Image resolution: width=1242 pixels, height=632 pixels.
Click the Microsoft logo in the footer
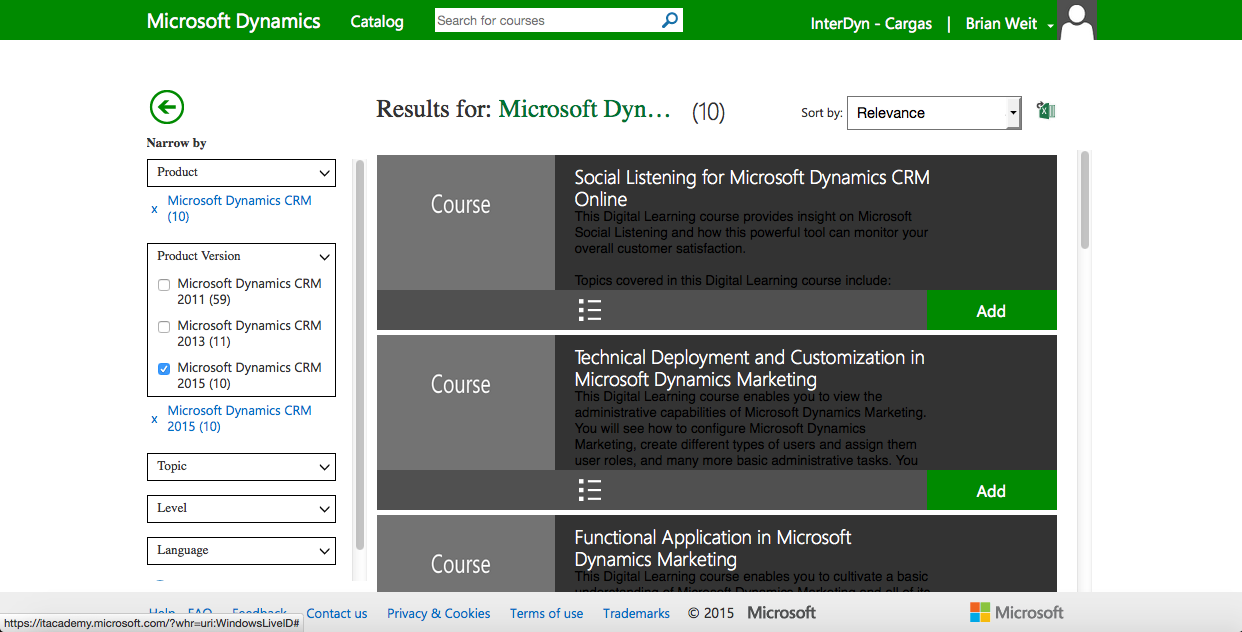[x=1016, y=612]
